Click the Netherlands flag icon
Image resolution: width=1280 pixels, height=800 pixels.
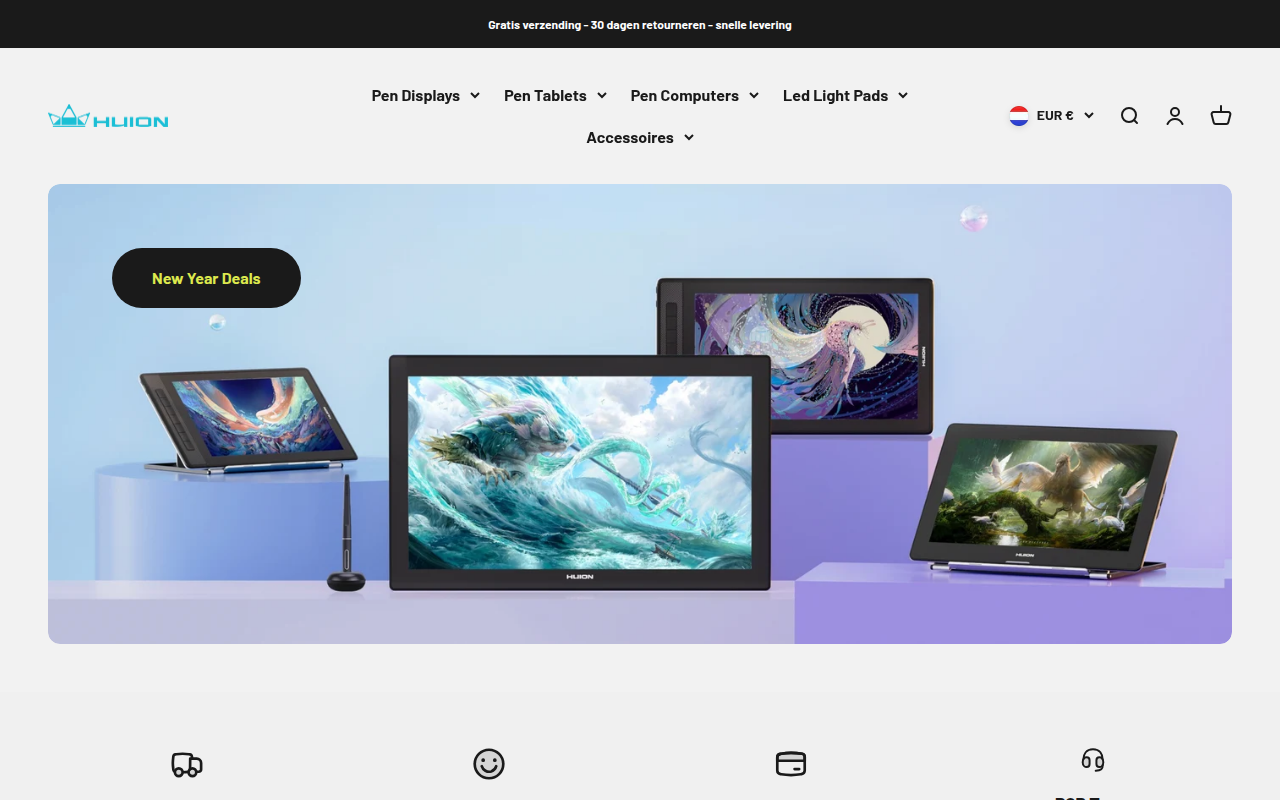click(1019, 116)
